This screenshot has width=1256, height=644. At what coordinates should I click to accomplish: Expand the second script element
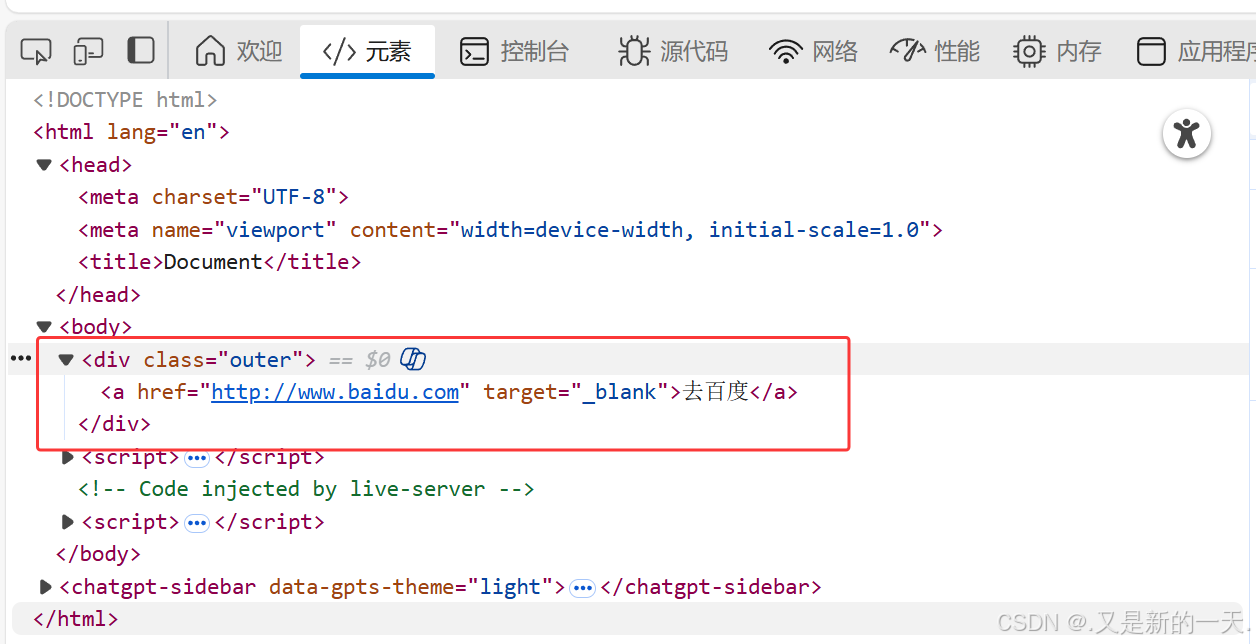67,522
